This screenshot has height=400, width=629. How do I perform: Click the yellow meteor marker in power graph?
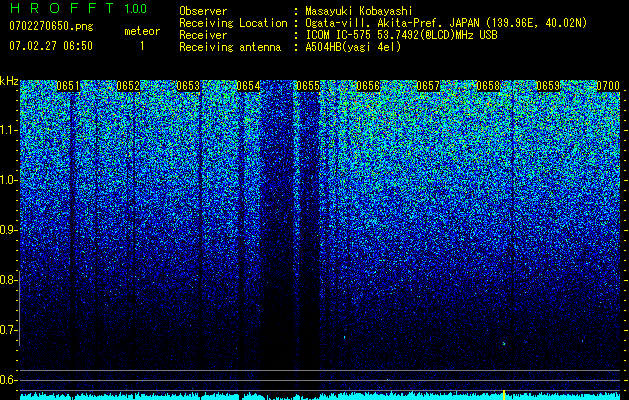(x=503, y=394)
